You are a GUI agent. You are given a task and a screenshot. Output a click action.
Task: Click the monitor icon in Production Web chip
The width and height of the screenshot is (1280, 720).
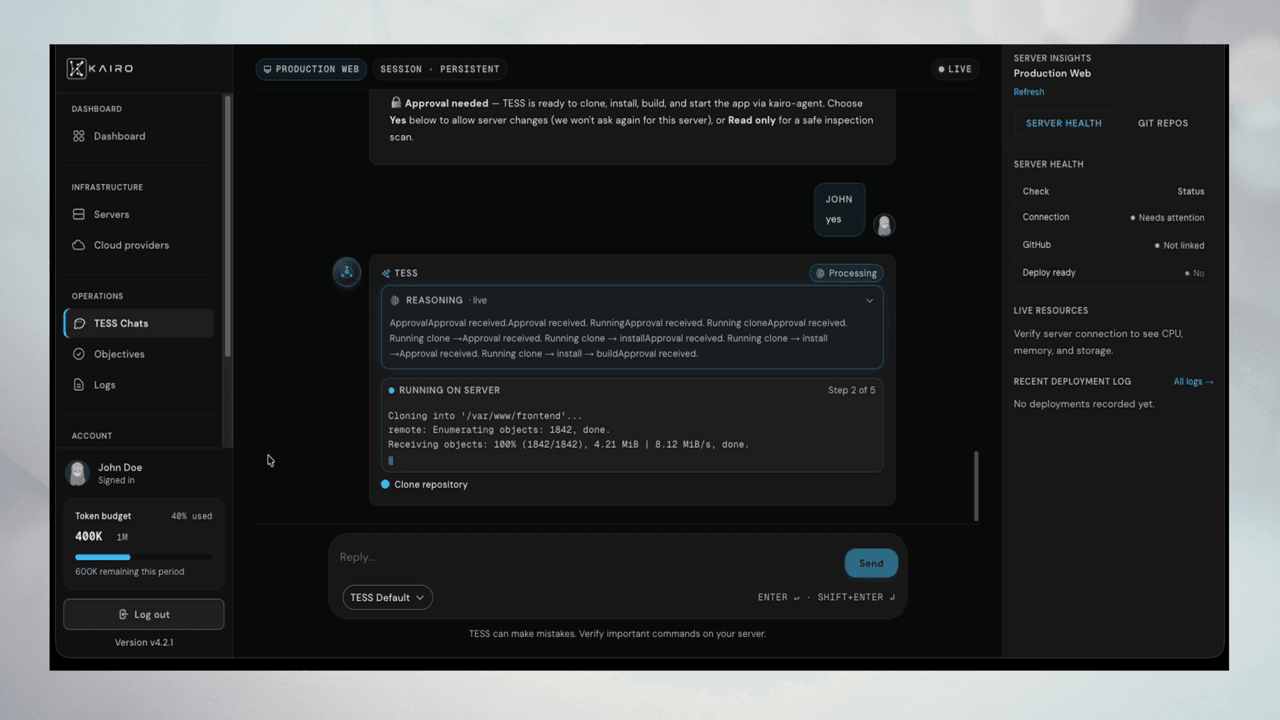pos(267,69)
